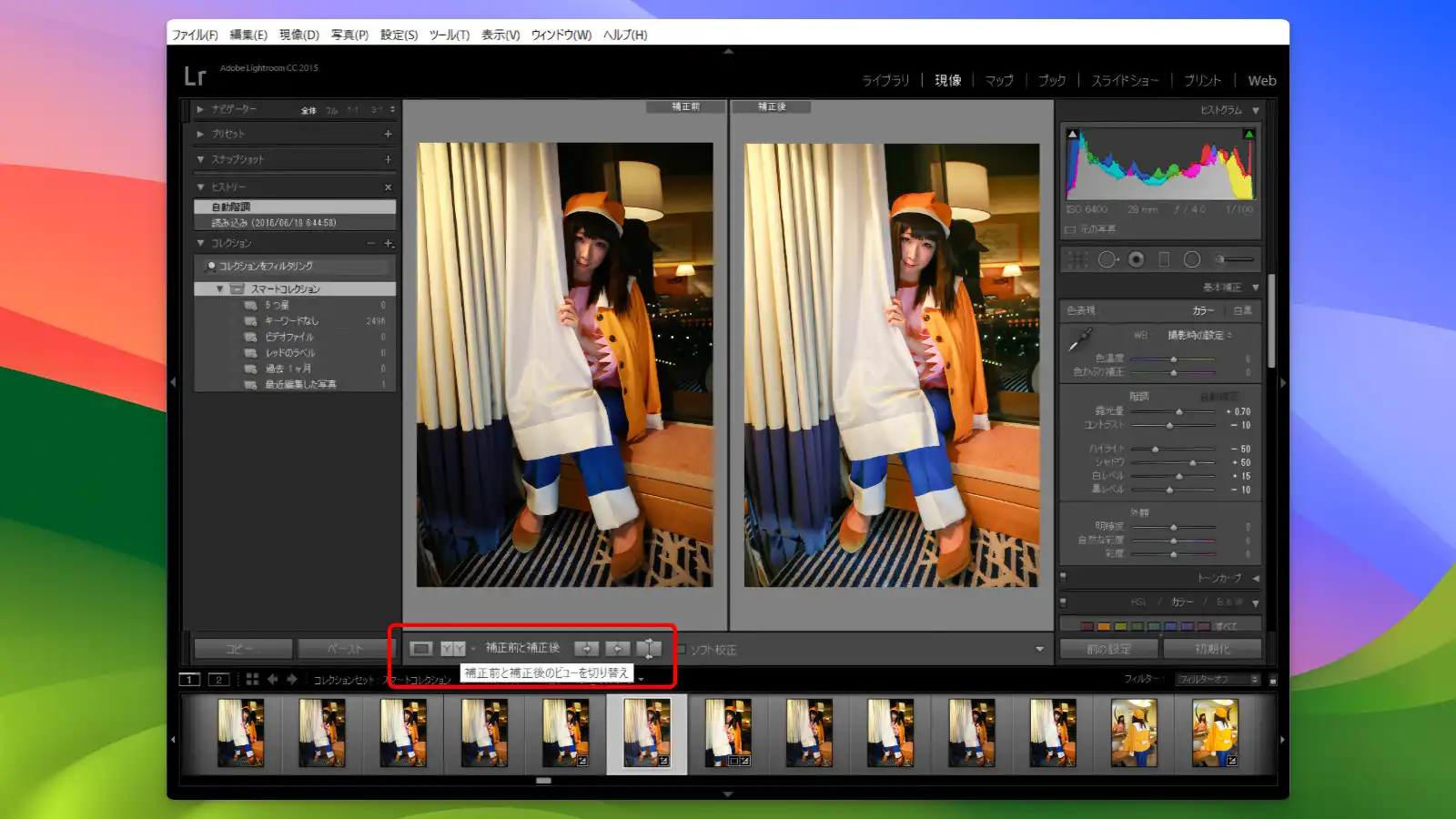Viewport: 1456px width, 819px height.
Task: Select the red eye correction tool icon
Action: 1134,259
